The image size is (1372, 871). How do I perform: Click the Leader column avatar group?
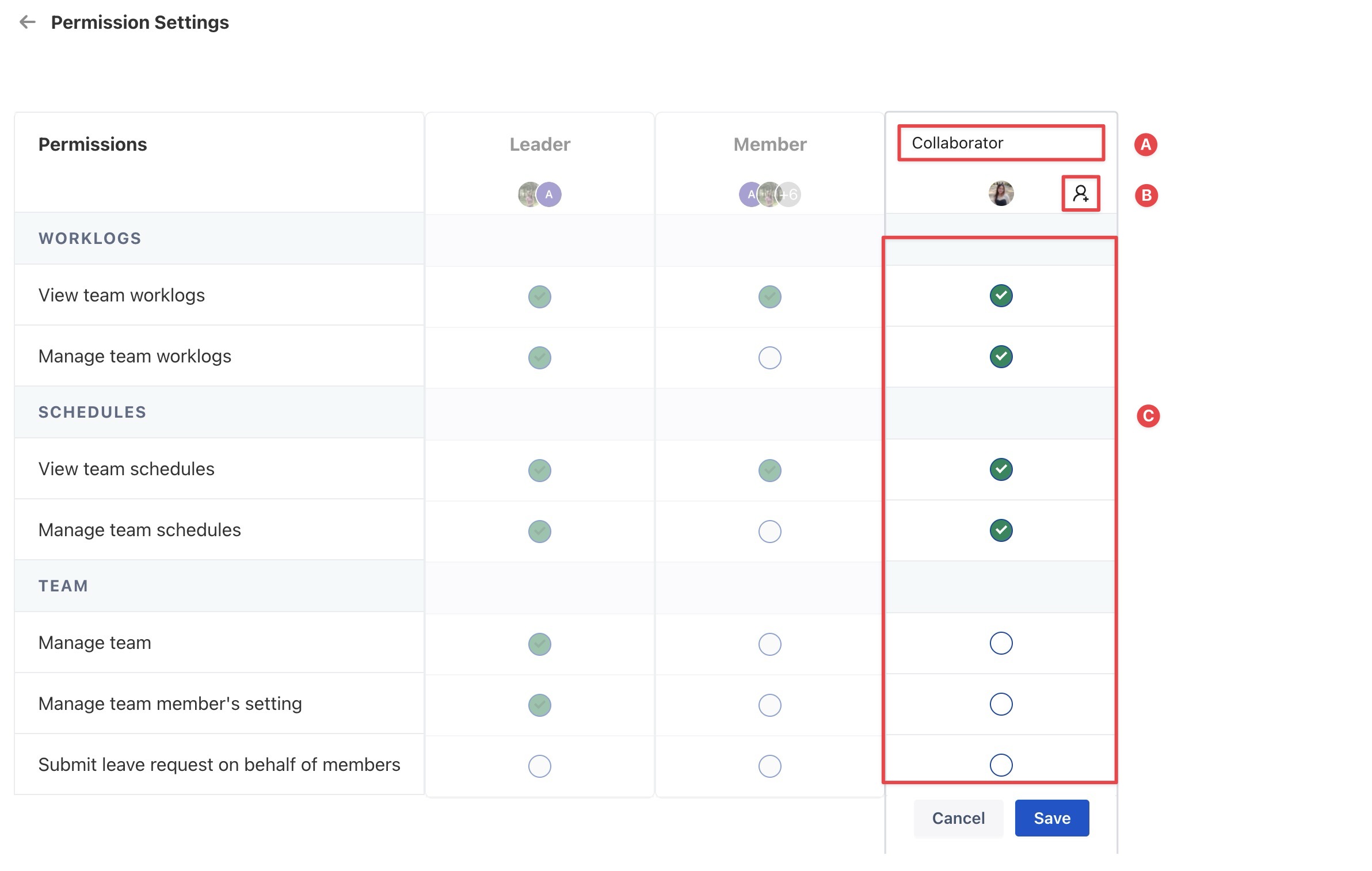(x=539, y=194)
